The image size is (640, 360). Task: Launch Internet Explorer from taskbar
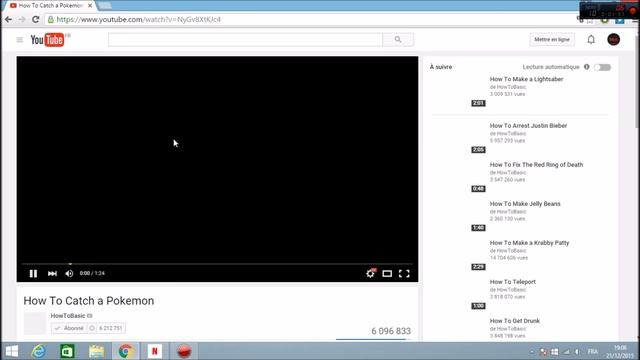pyautogui.click(x=39, y=351)
